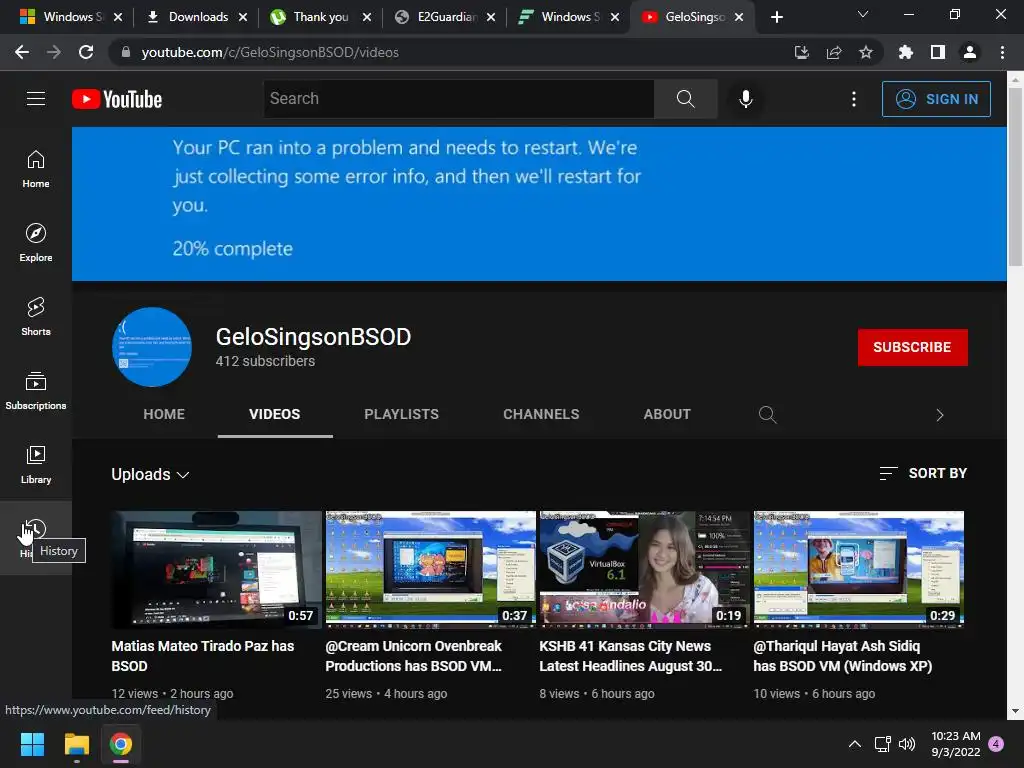
Task: Click the YouTube logo
Action: [117, 99]
